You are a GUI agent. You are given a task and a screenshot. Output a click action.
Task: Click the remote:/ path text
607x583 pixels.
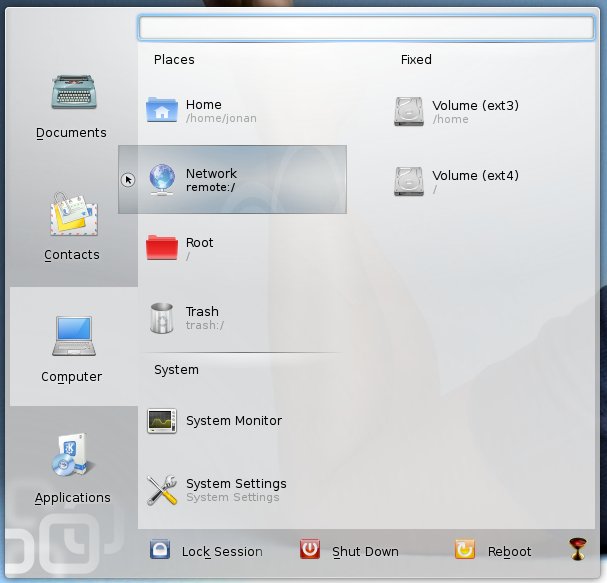tap(211, 187)
